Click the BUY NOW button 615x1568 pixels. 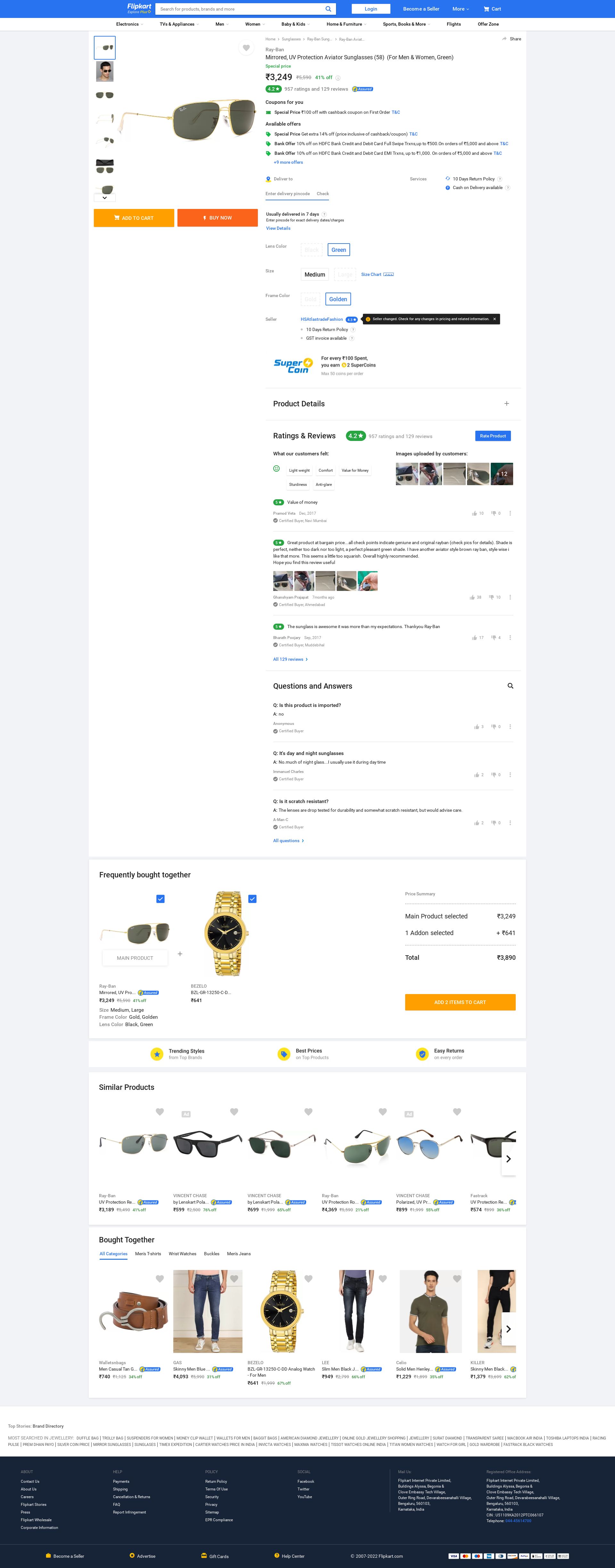click(x=218, y=218)
